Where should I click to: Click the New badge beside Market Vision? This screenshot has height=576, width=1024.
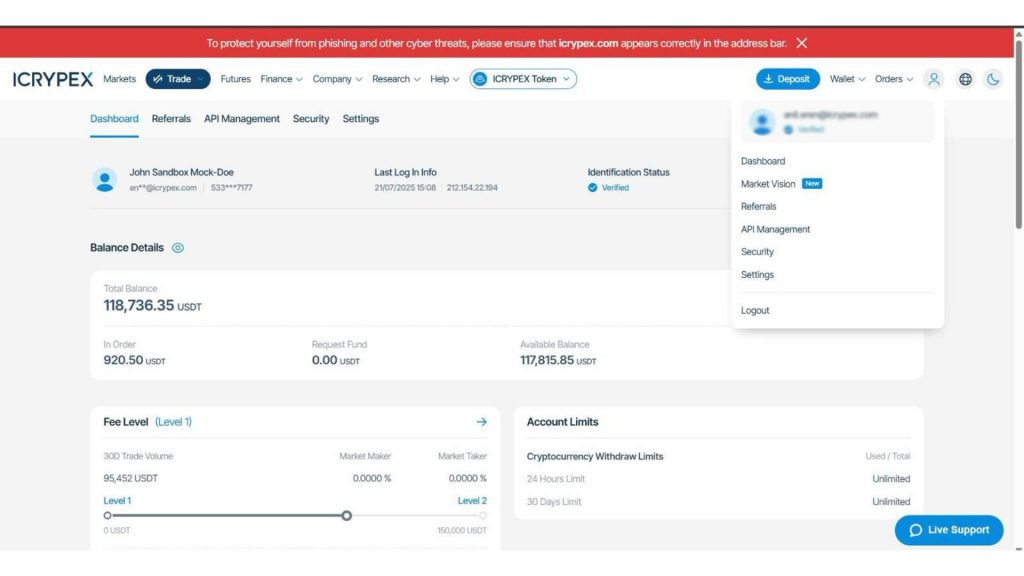click(812, 184)
